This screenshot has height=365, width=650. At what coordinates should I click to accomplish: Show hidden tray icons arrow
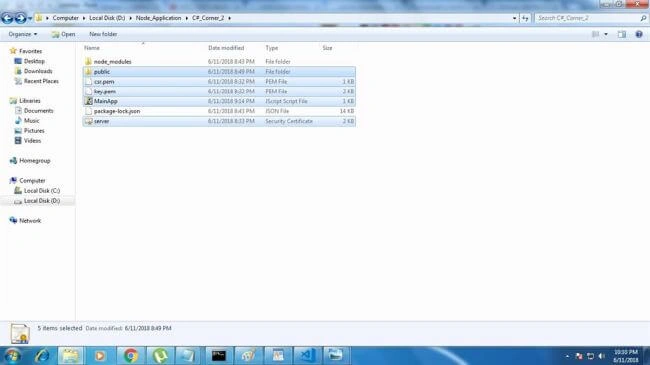(x=567, y=356)
